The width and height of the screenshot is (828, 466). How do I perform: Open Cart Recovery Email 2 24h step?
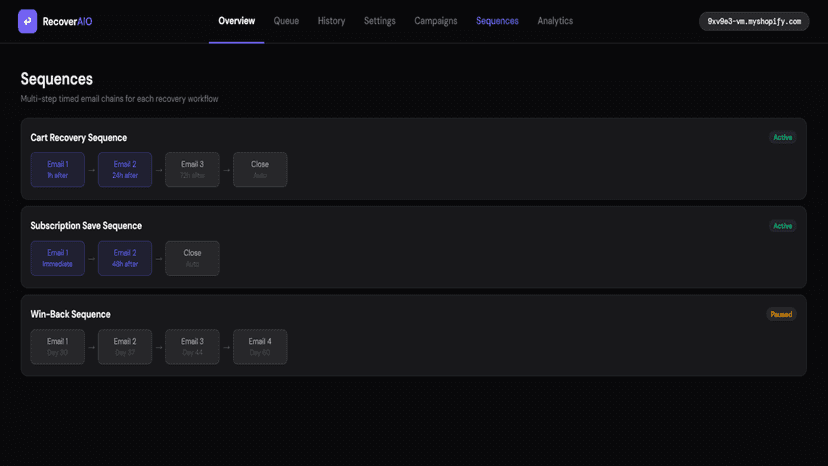pyautogui.click(x=125, y=170)
